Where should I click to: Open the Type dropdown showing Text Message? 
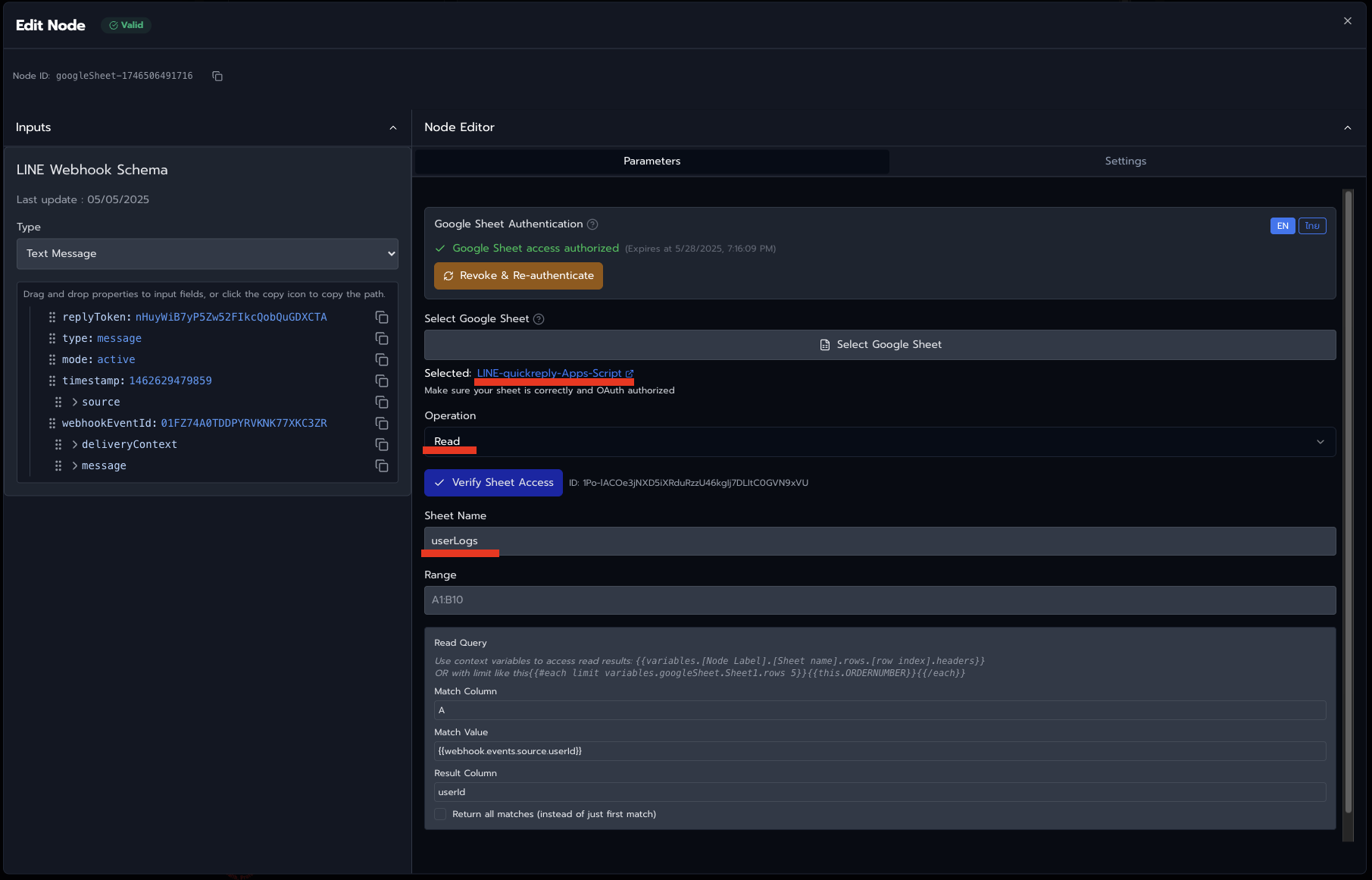[208, 254]
